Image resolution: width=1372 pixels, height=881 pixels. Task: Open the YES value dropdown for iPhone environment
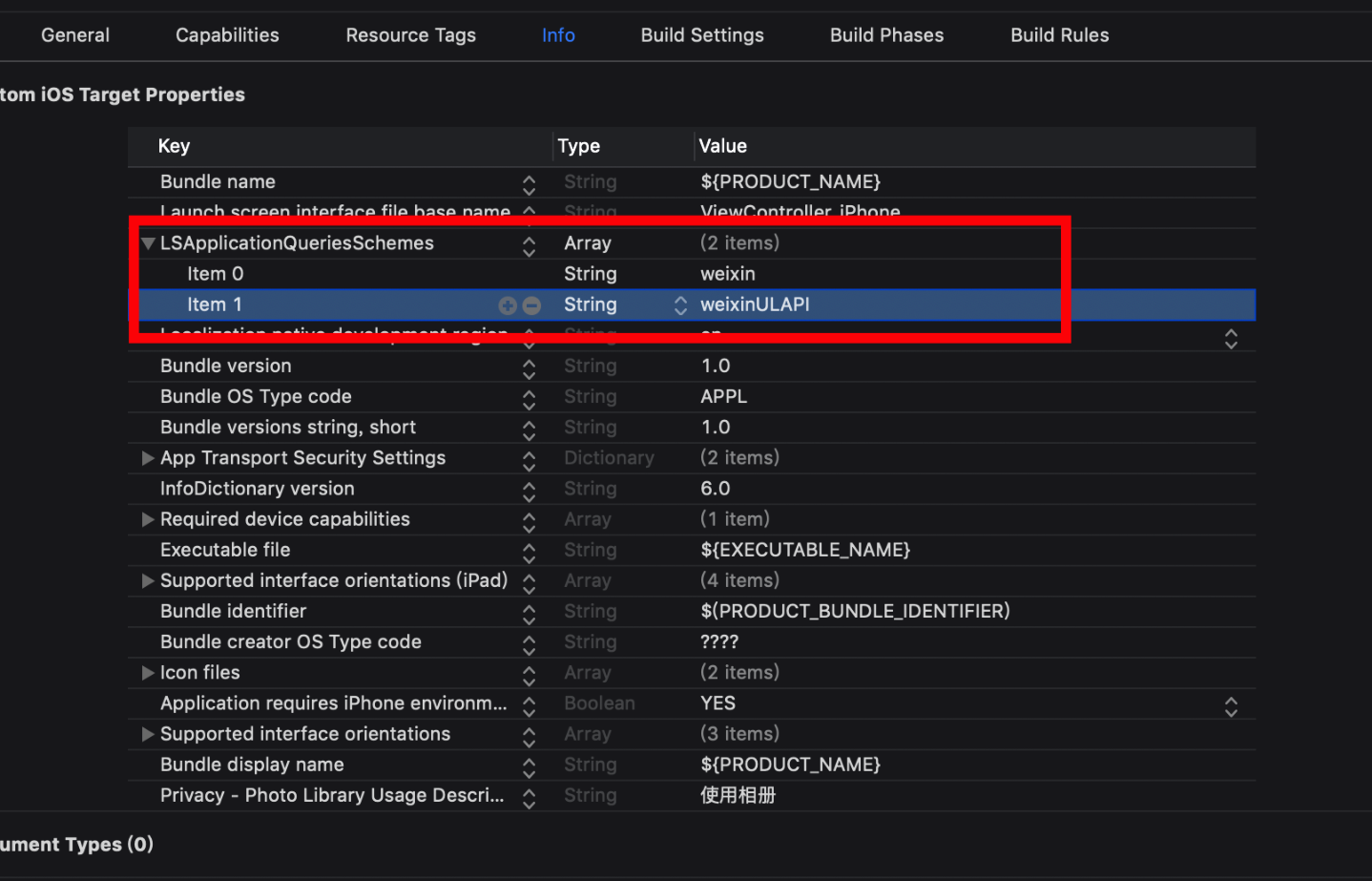pos(1231,704)
